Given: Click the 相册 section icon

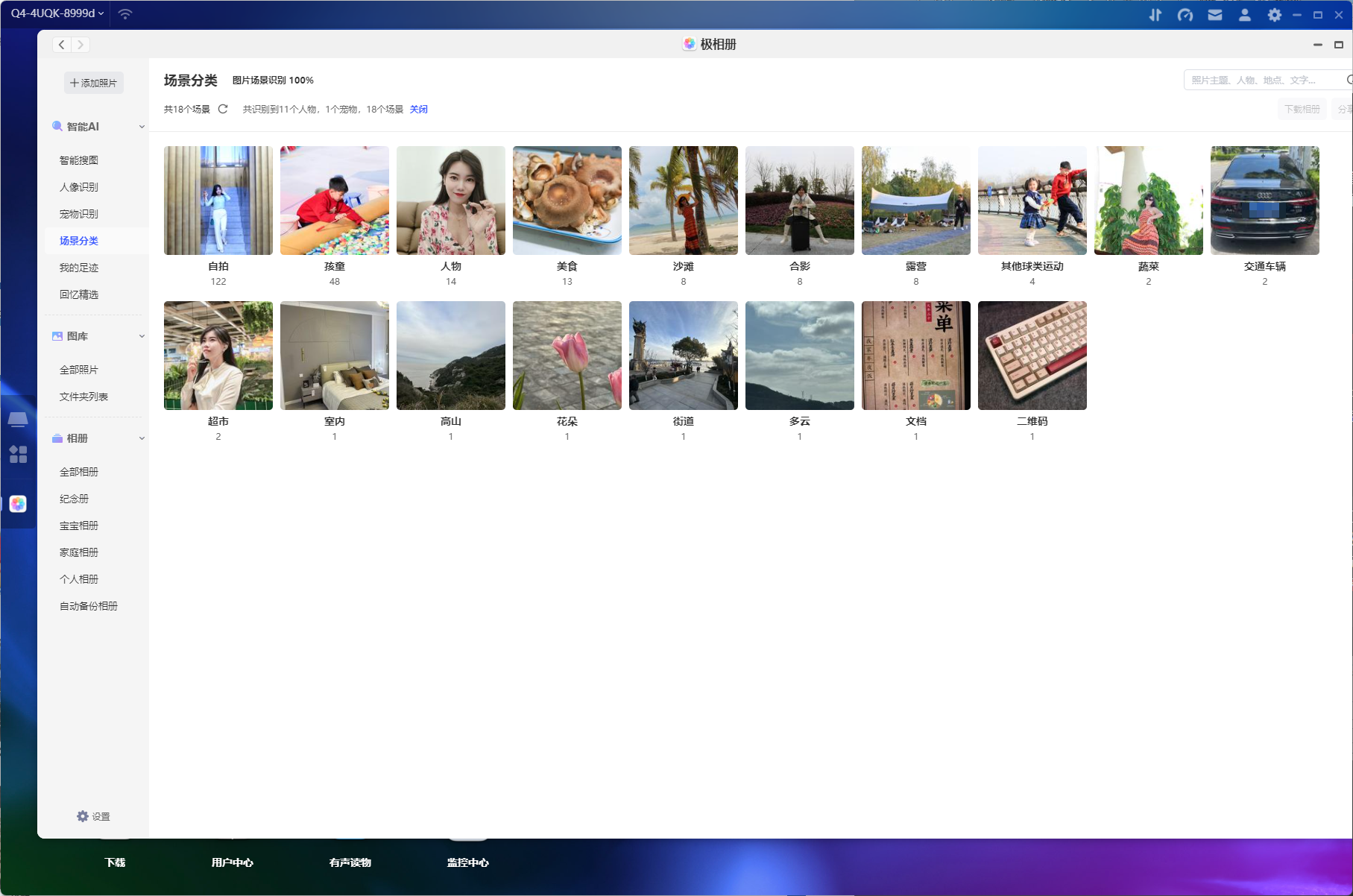Looking at the screenshot, I should 57,438.
